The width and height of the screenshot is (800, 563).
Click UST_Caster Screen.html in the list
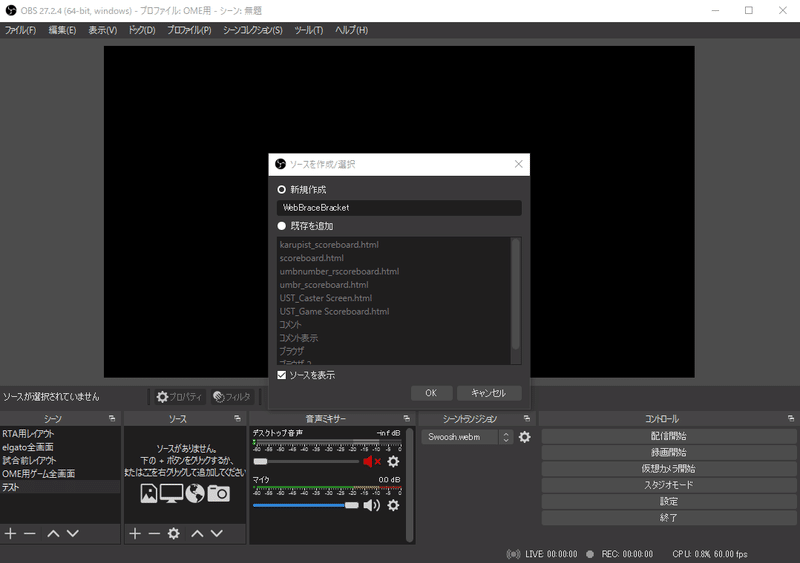click(x=326, y=298)
